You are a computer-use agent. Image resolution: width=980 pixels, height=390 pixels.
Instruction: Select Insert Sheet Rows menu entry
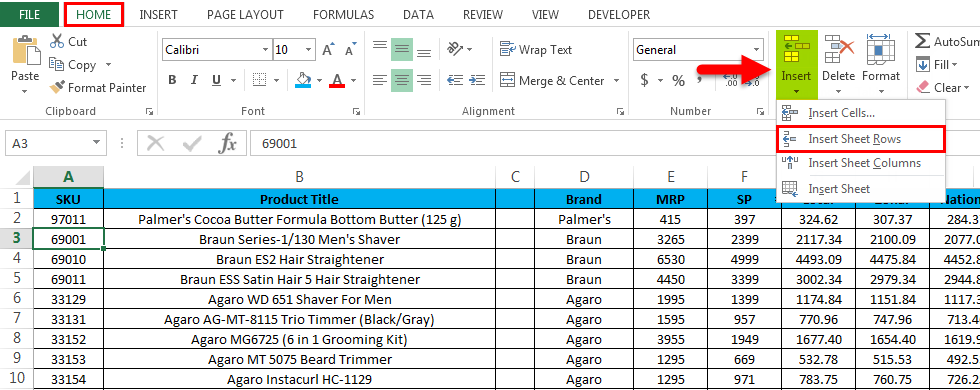pyautogui.click(x=860, y=138)
